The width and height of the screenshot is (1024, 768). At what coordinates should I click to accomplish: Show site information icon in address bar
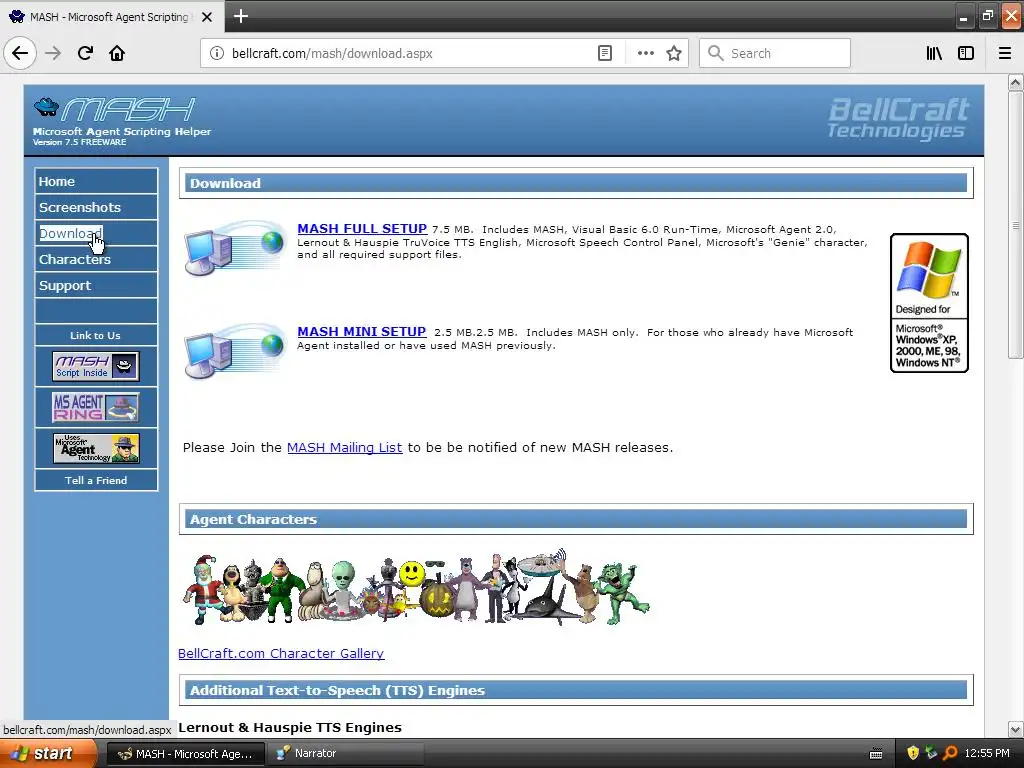click(x=217, y=54)
